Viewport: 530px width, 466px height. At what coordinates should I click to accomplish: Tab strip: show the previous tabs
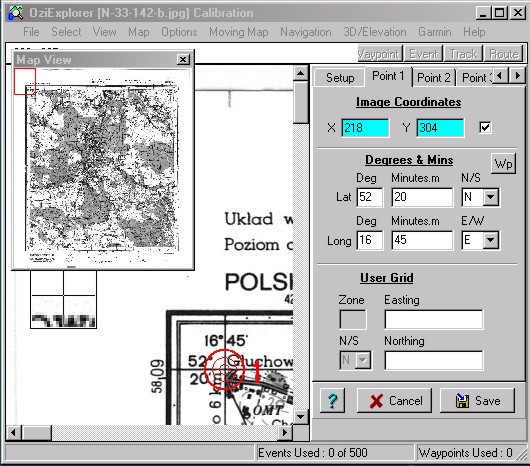click(500, 75)
